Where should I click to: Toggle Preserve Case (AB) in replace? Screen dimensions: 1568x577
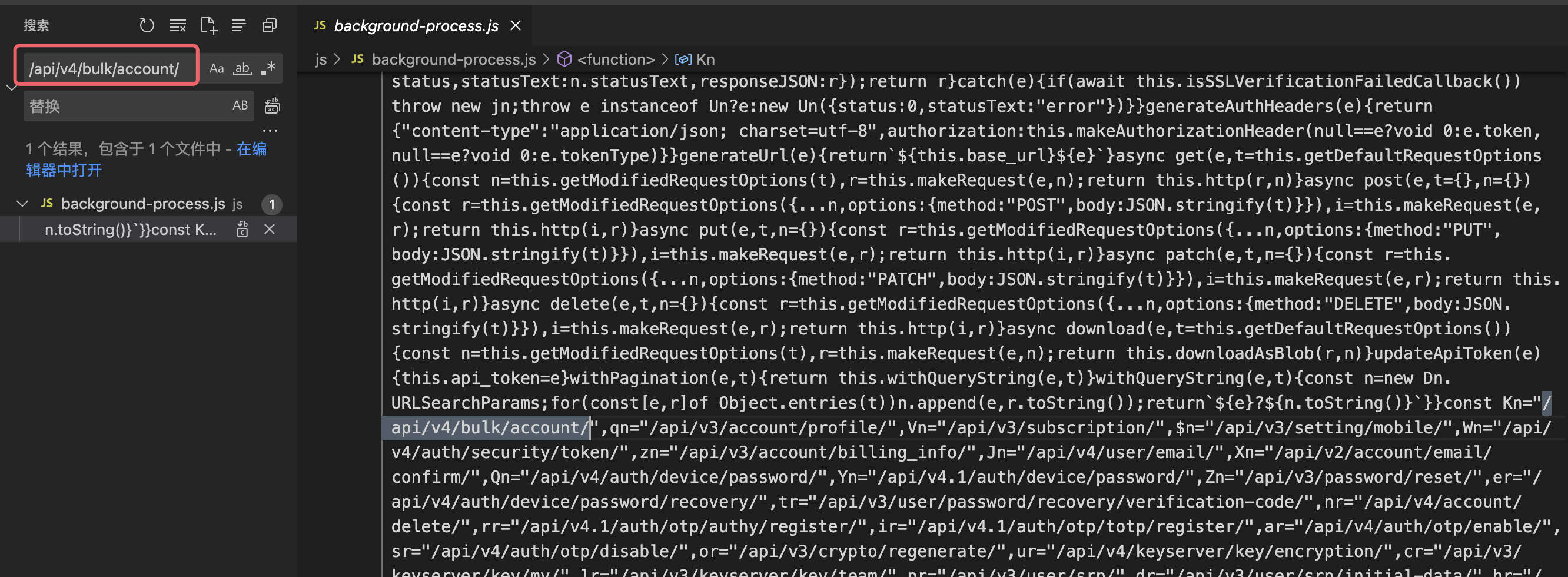tap(239, 105)
